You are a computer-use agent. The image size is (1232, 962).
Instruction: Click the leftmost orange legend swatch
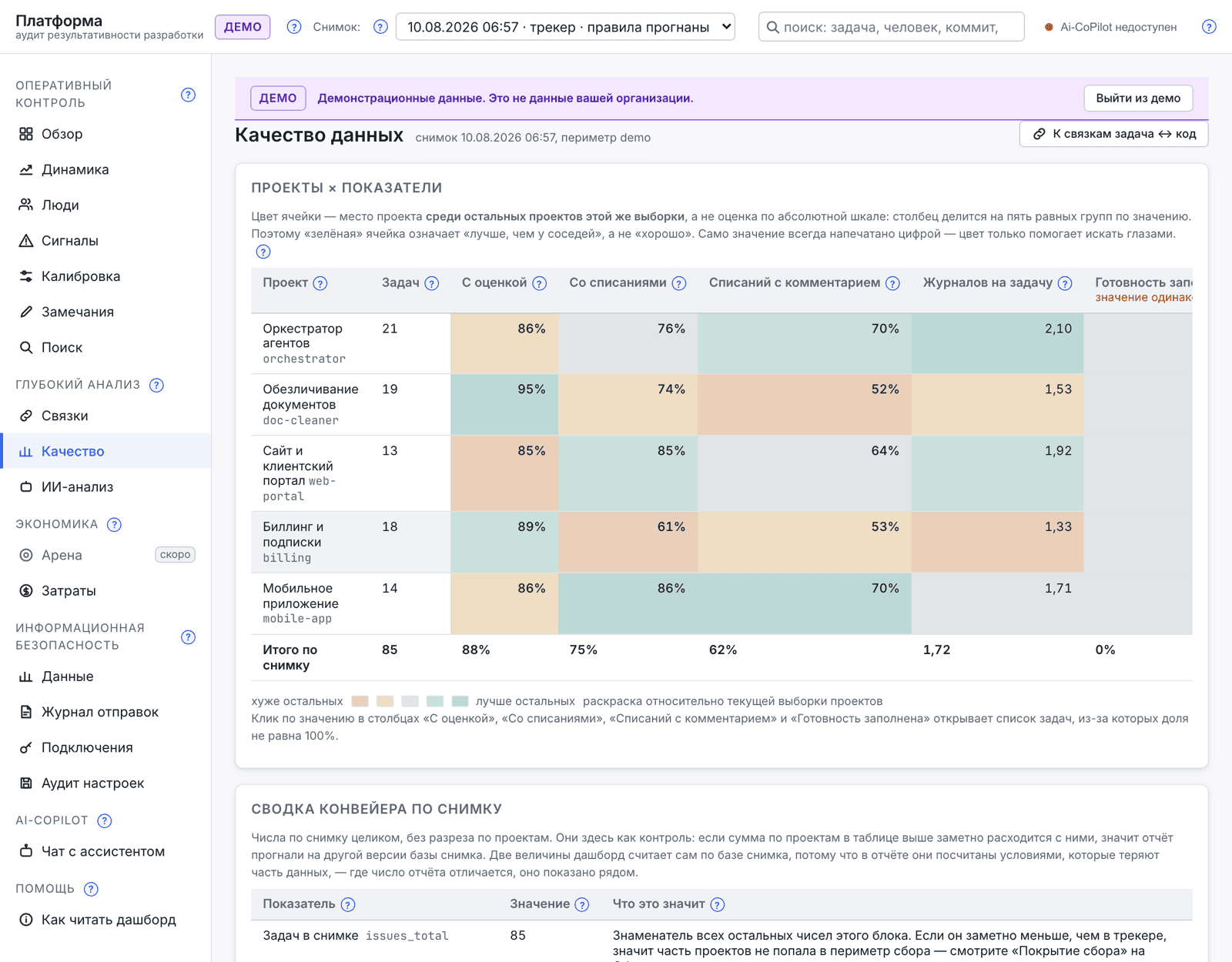[360, 701]
